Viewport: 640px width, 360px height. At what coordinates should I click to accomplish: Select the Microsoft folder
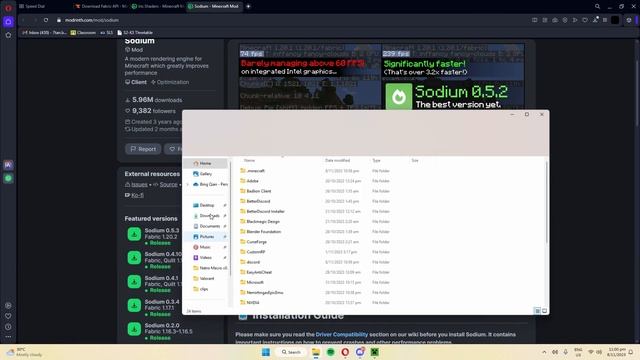click(x=255, y=282)
